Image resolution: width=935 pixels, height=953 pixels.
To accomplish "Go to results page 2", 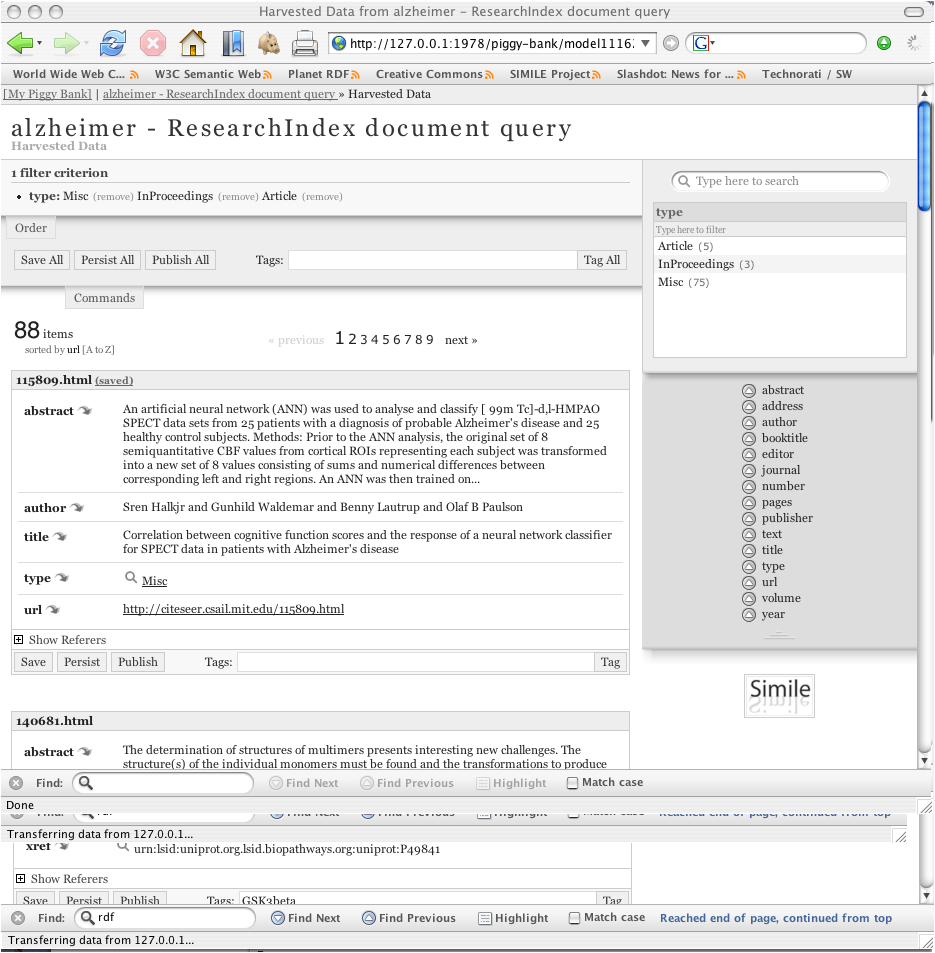I will click(x=352, y=340).
